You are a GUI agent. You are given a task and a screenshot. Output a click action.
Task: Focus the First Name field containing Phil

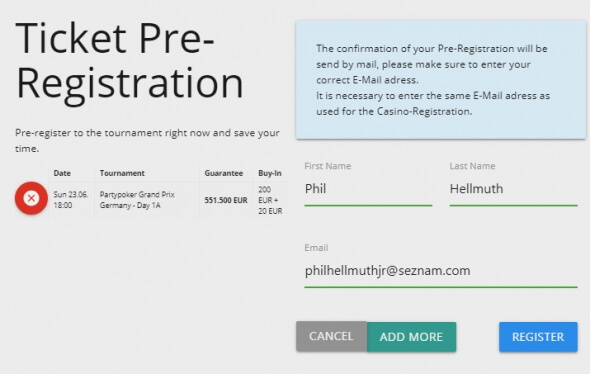[x=368, y=189]
